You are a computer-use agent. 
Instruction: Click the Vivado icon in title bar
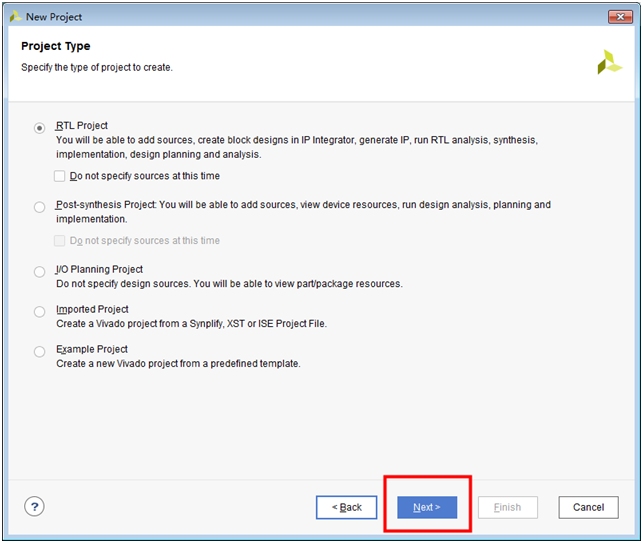pyautogui.click(x=15, y=17)
